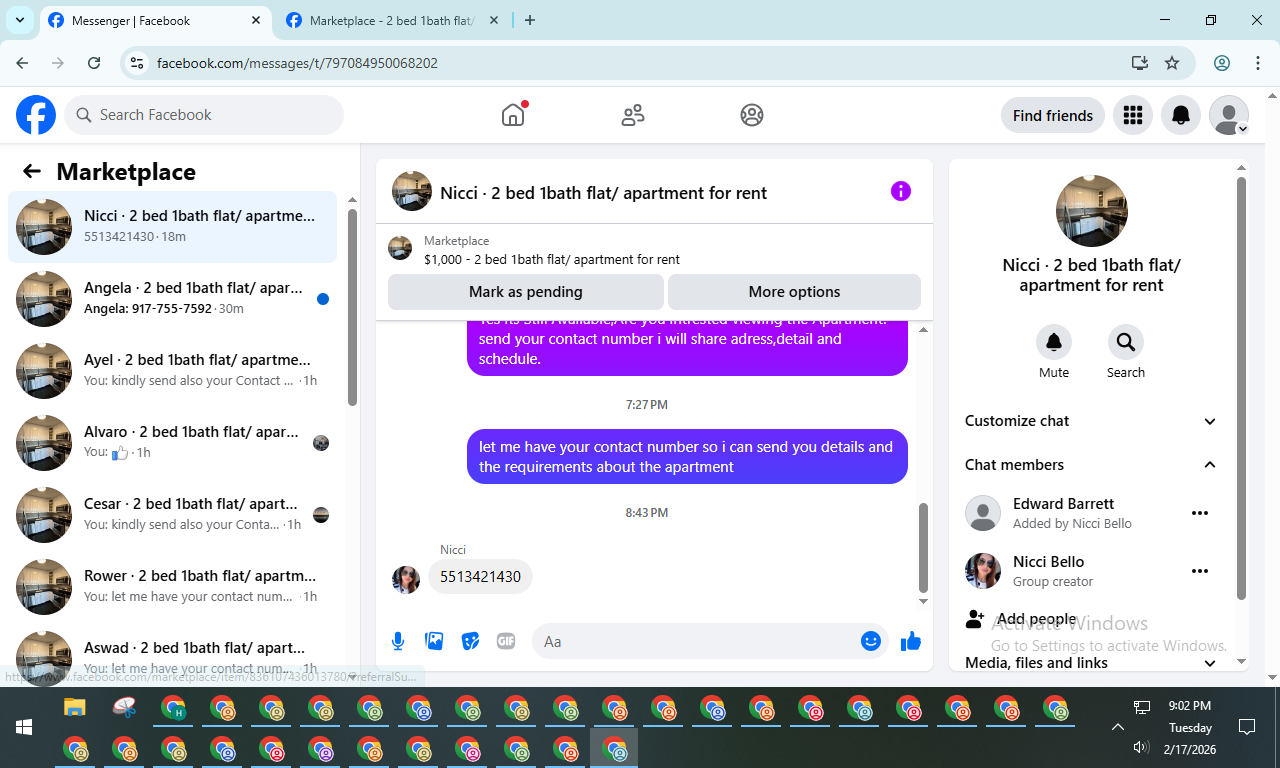Click the conversation list scrollbar
1280x768 pixels.
click(352, 307)
